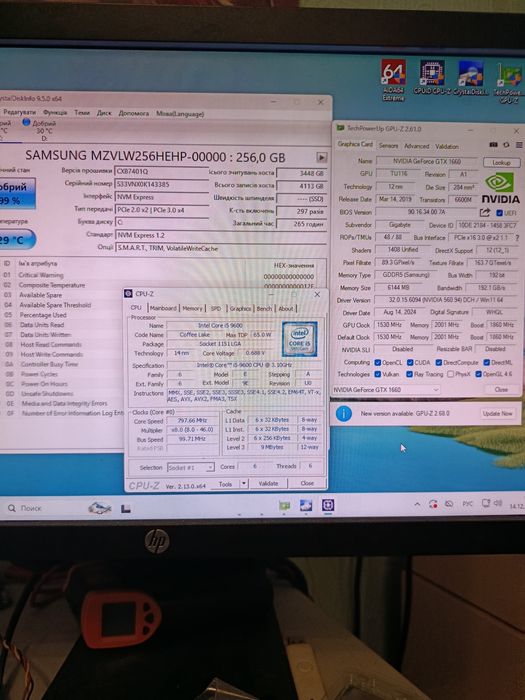Open CrystalDiskInfo Theme menu
The height and width of the screenshot is (700, 525).
coord(82,113)
